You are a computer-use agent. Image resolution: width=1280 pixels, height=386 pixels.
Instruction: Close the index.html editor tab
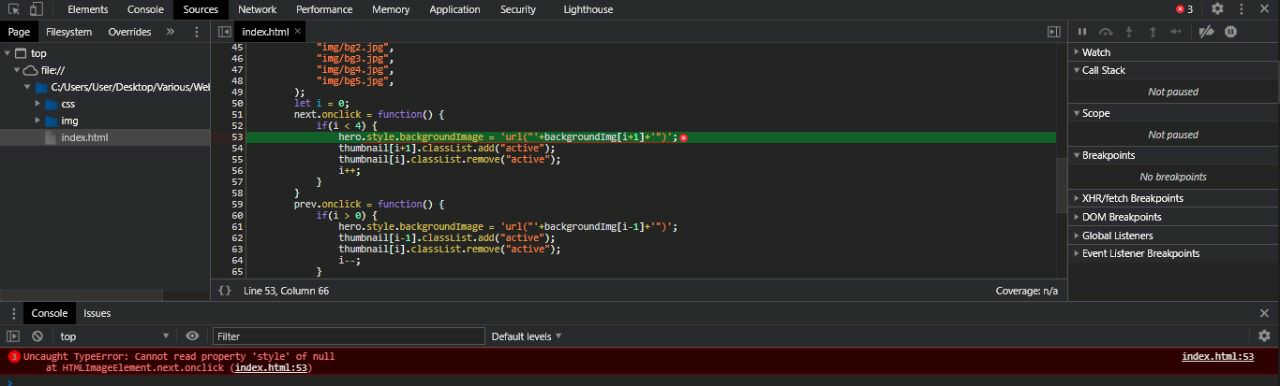click(298, 32)
